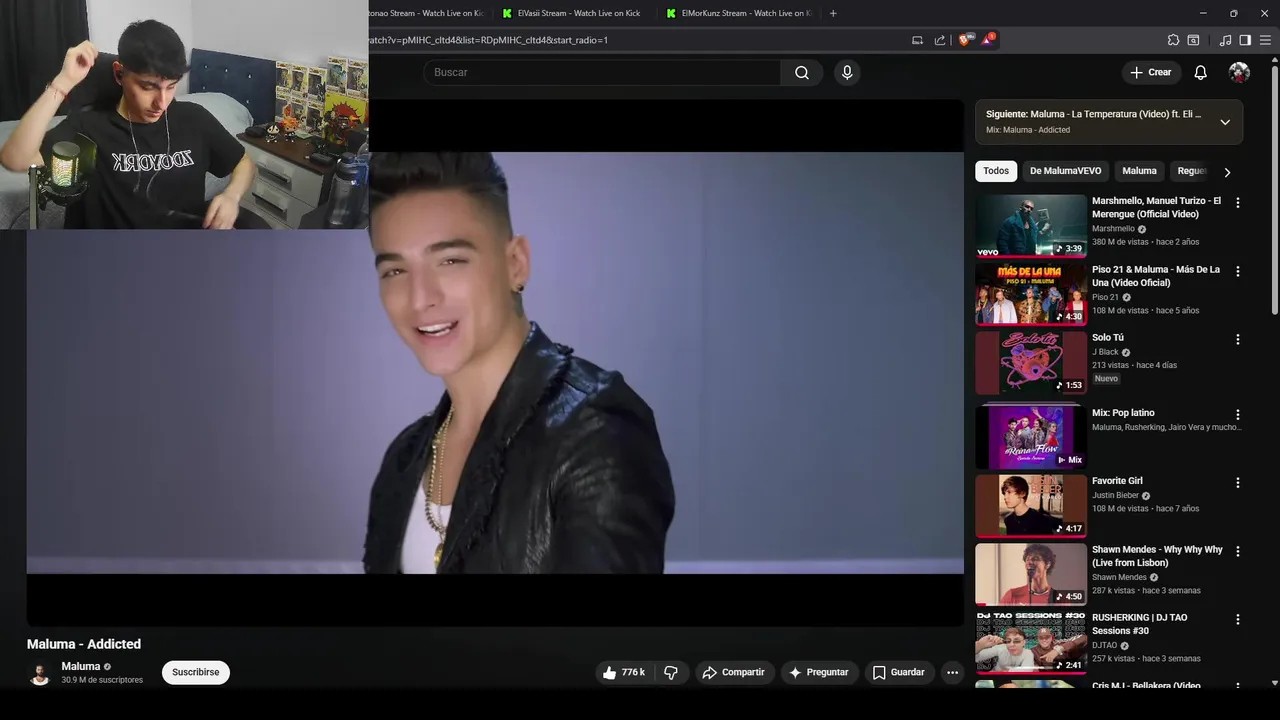Open Solo Tú video thumbnail
The image size is (1280, 720).
(1031, 363)
